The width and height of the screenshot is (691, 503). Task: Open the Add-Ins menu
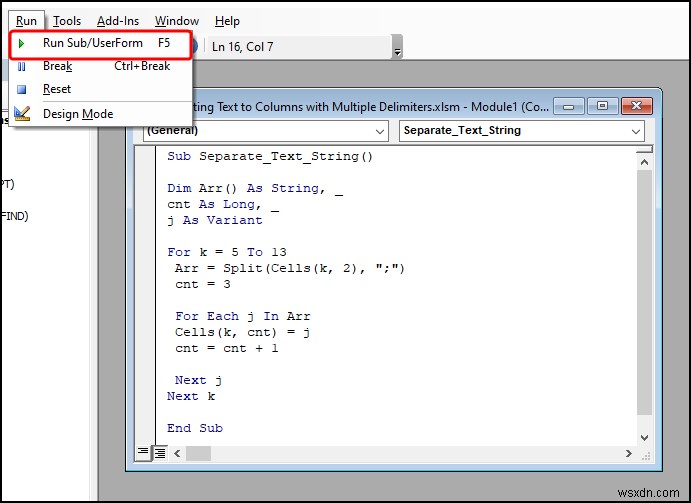(x=118, y=21)
